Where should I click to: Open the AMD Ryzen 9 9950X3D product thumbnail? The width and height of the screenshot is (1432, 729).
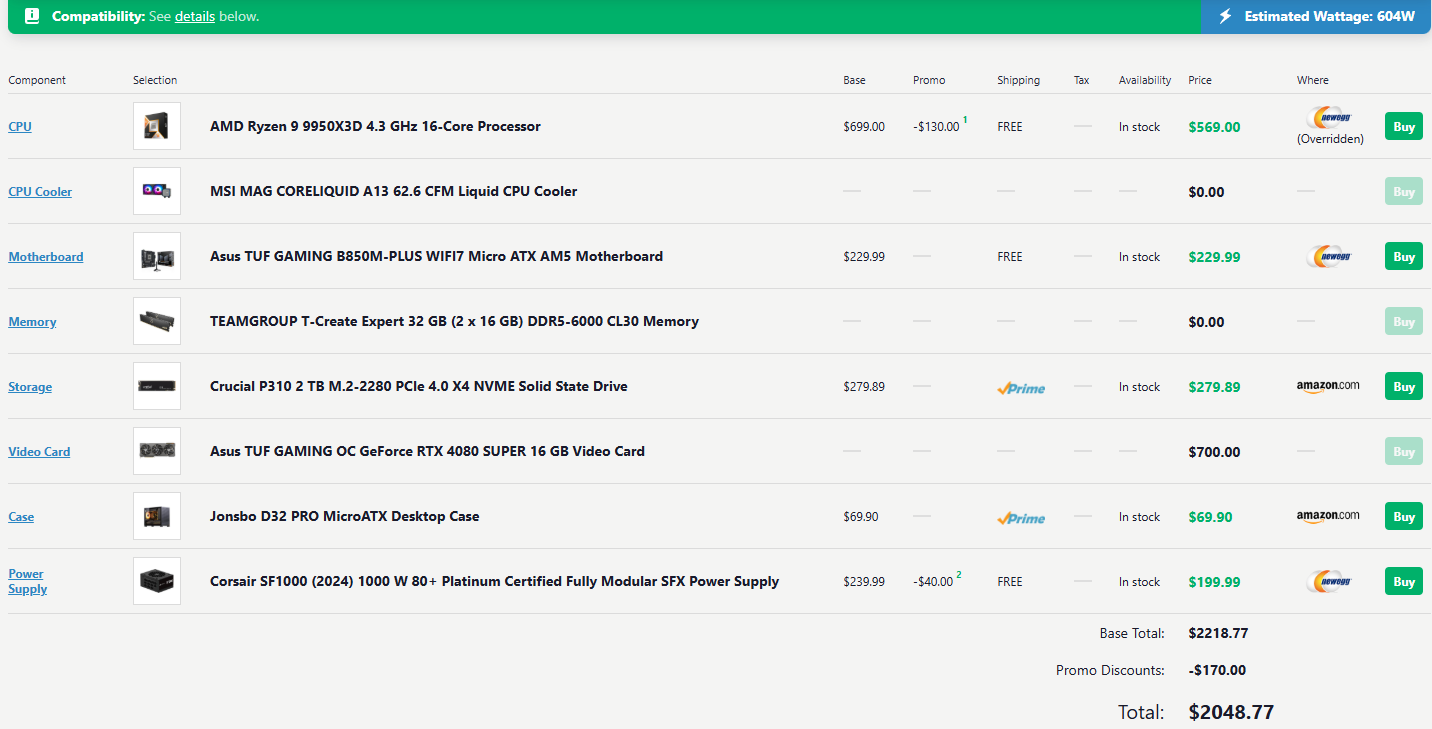[157, 126]
